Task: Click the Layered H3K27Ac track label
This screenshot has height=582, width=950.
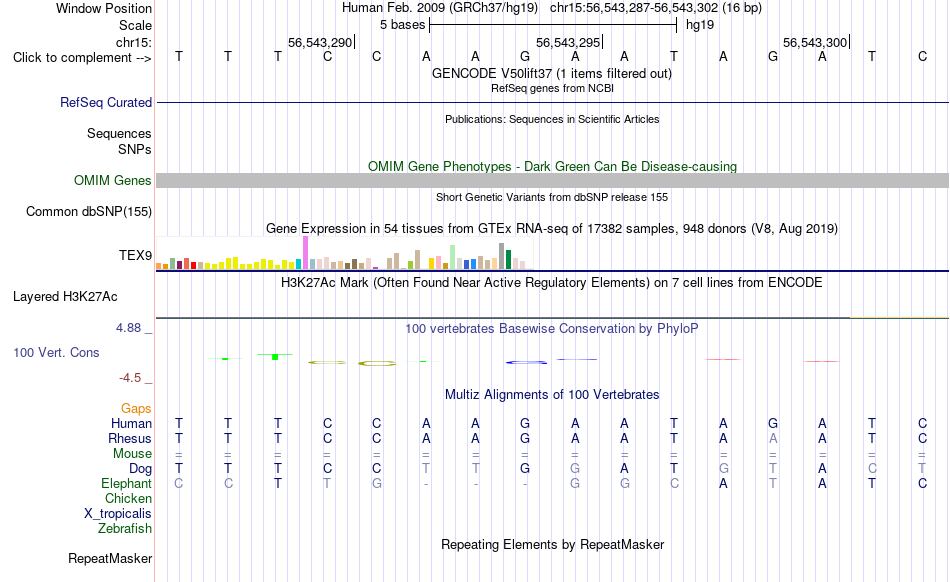Action: [x=65, y=297]
